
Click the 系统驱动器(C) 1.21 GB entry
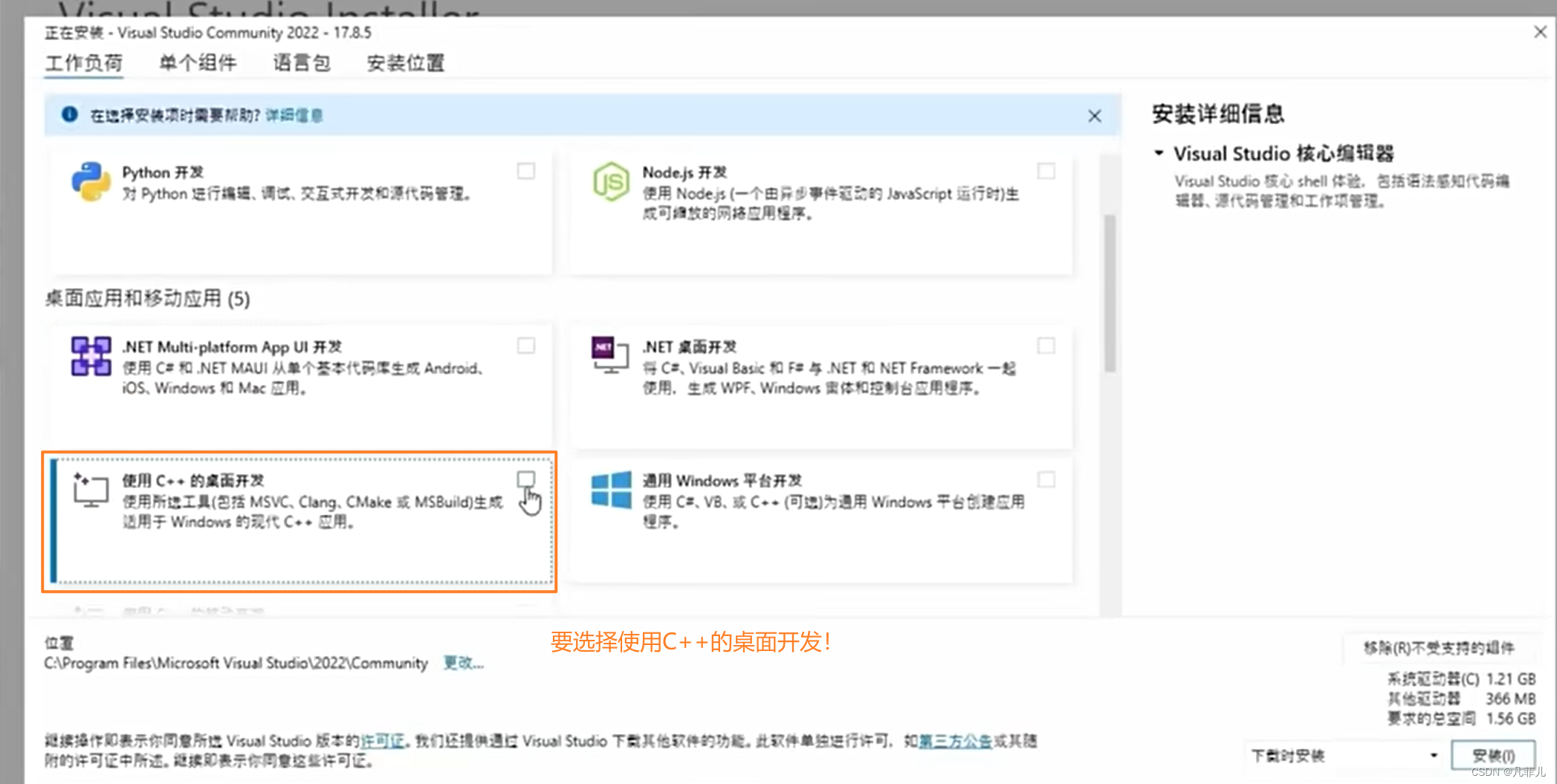(1461, 678)
